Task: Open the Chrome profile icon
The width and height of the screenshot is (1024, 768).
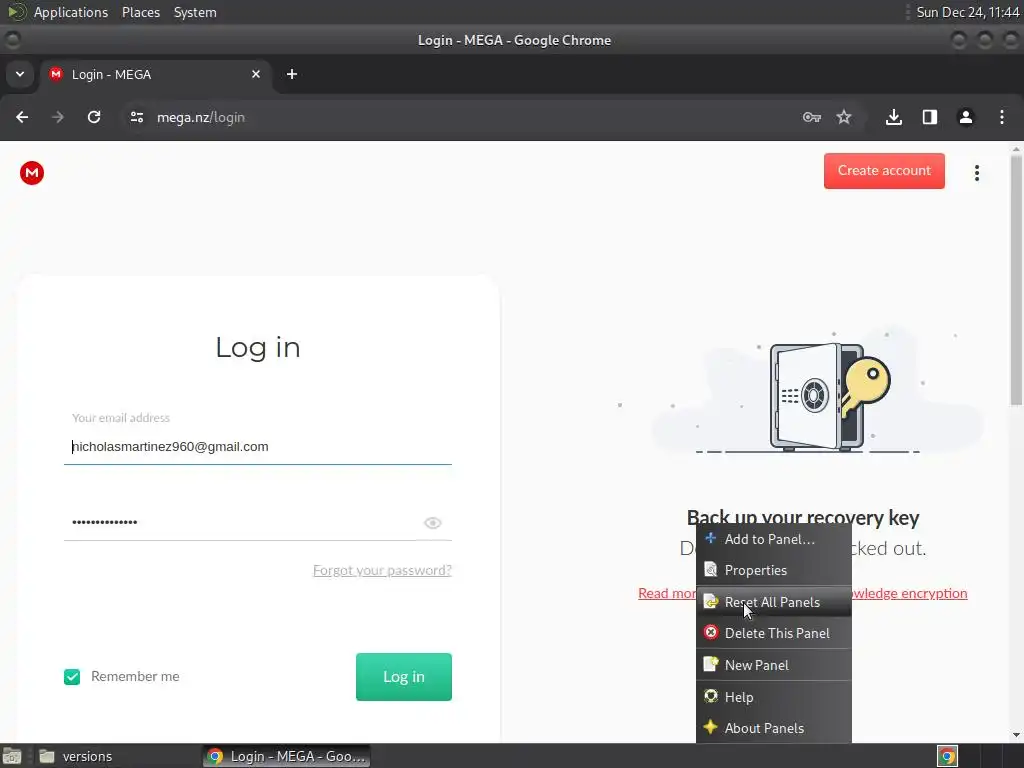Action: (x=965, y=117)
